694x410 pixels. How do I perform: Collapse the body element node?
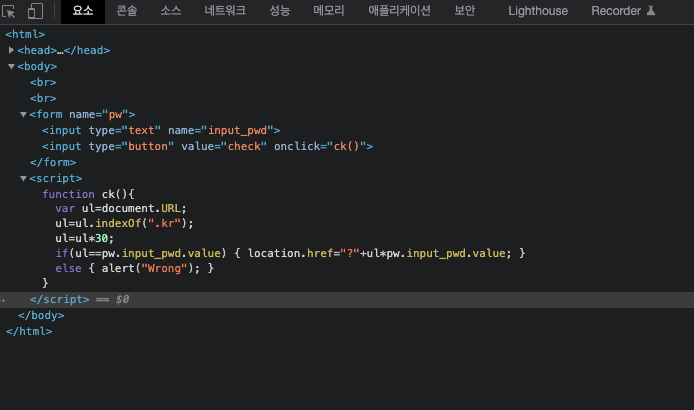coord(11,66)
